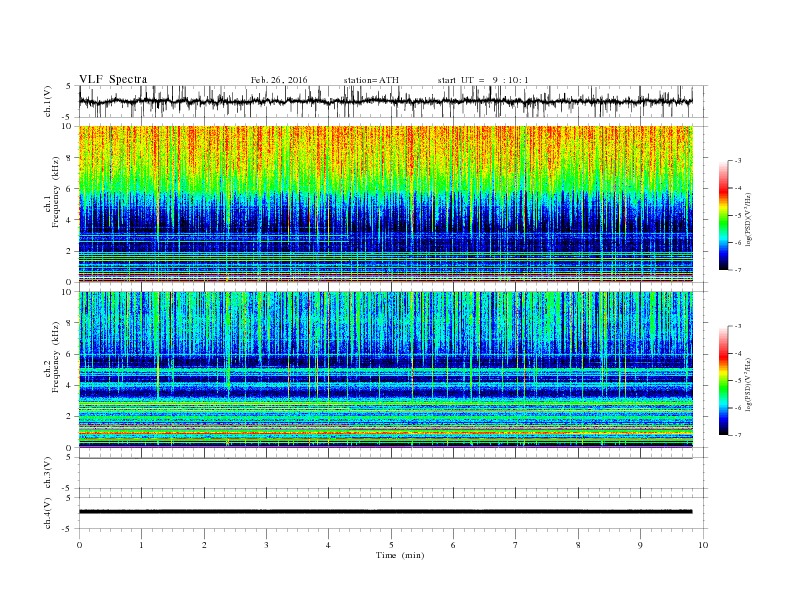
Task: Click the ch.1 voltage waveform trace
Action: point(386,101)
